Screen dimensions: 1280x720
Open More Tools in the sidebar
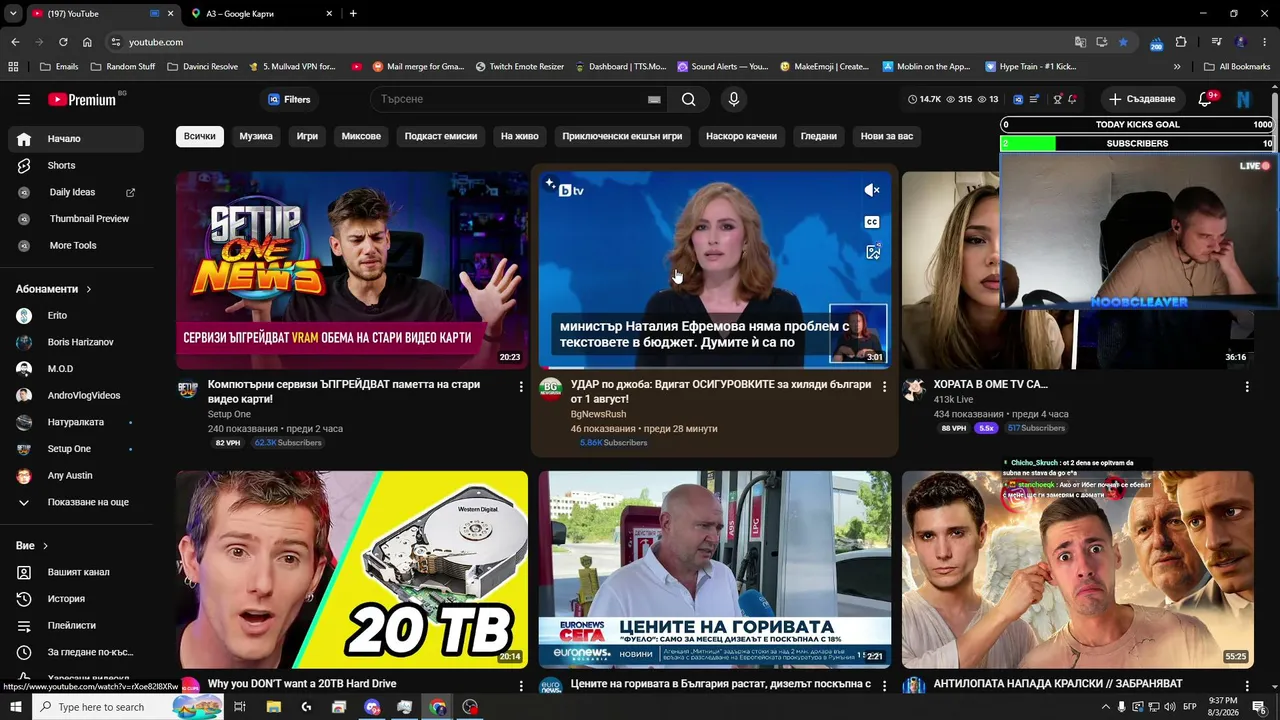tap(76, 245)
